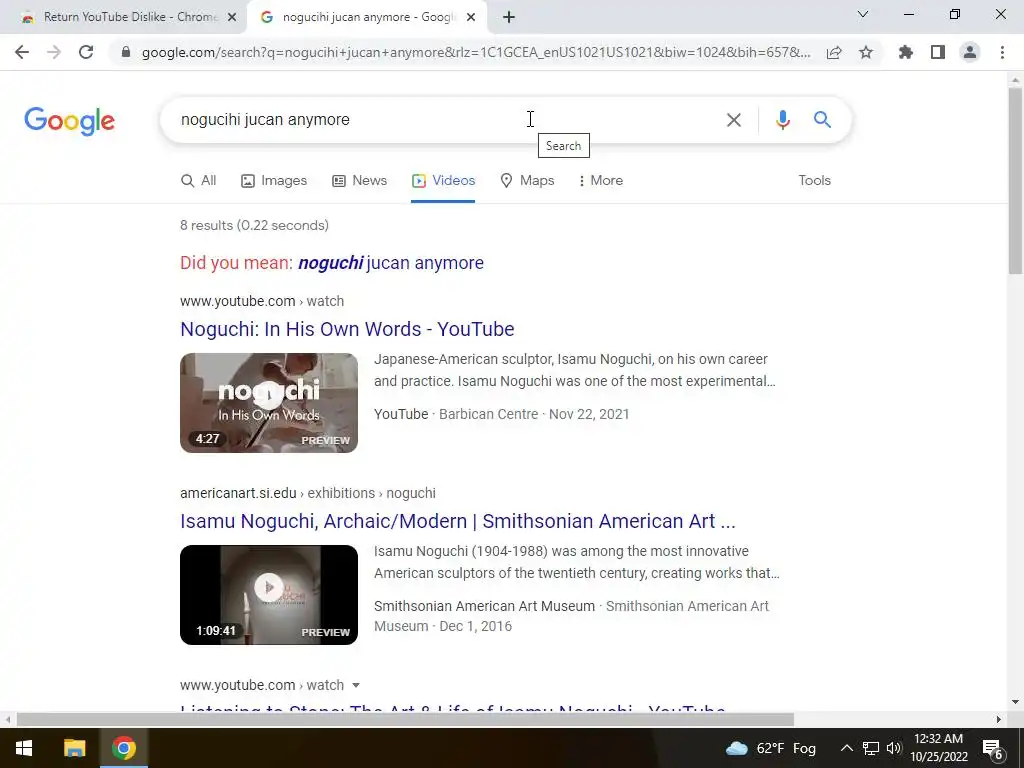Play the Smithsonian 1:09:41 video thumbnail
The width and height of the screenshot is (1024, 768).
pos(269,595)
